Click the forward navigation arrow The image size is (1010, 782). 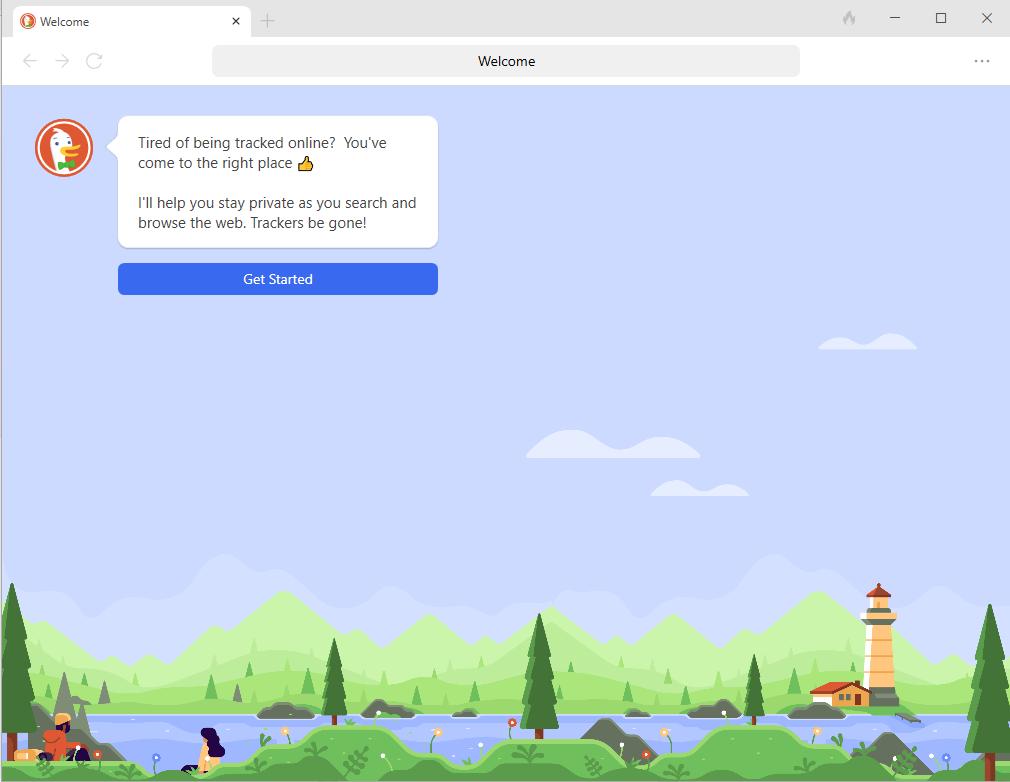click(62, 61)
